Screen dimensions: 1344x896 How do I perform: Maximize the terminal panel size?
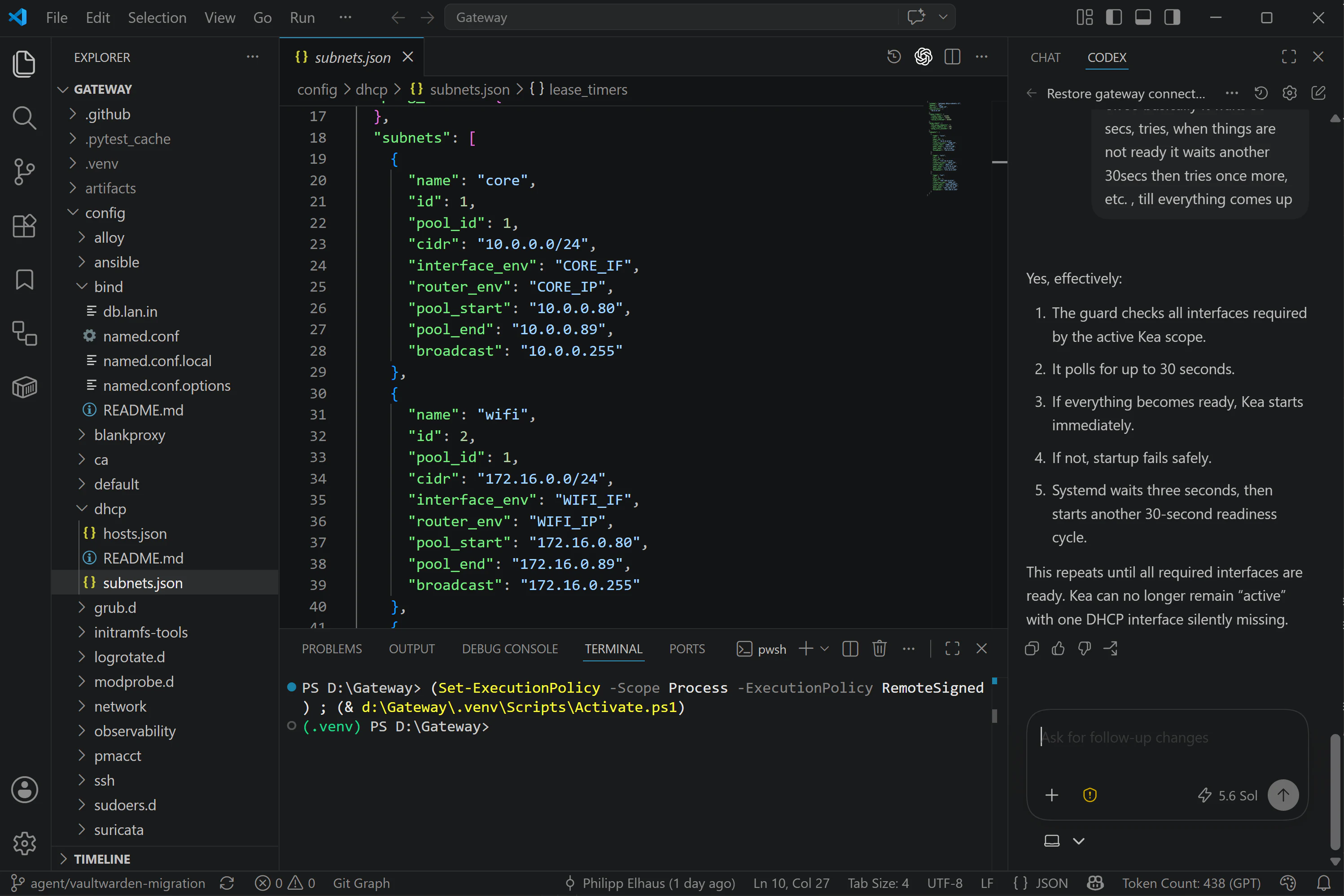tap(952, 649)
